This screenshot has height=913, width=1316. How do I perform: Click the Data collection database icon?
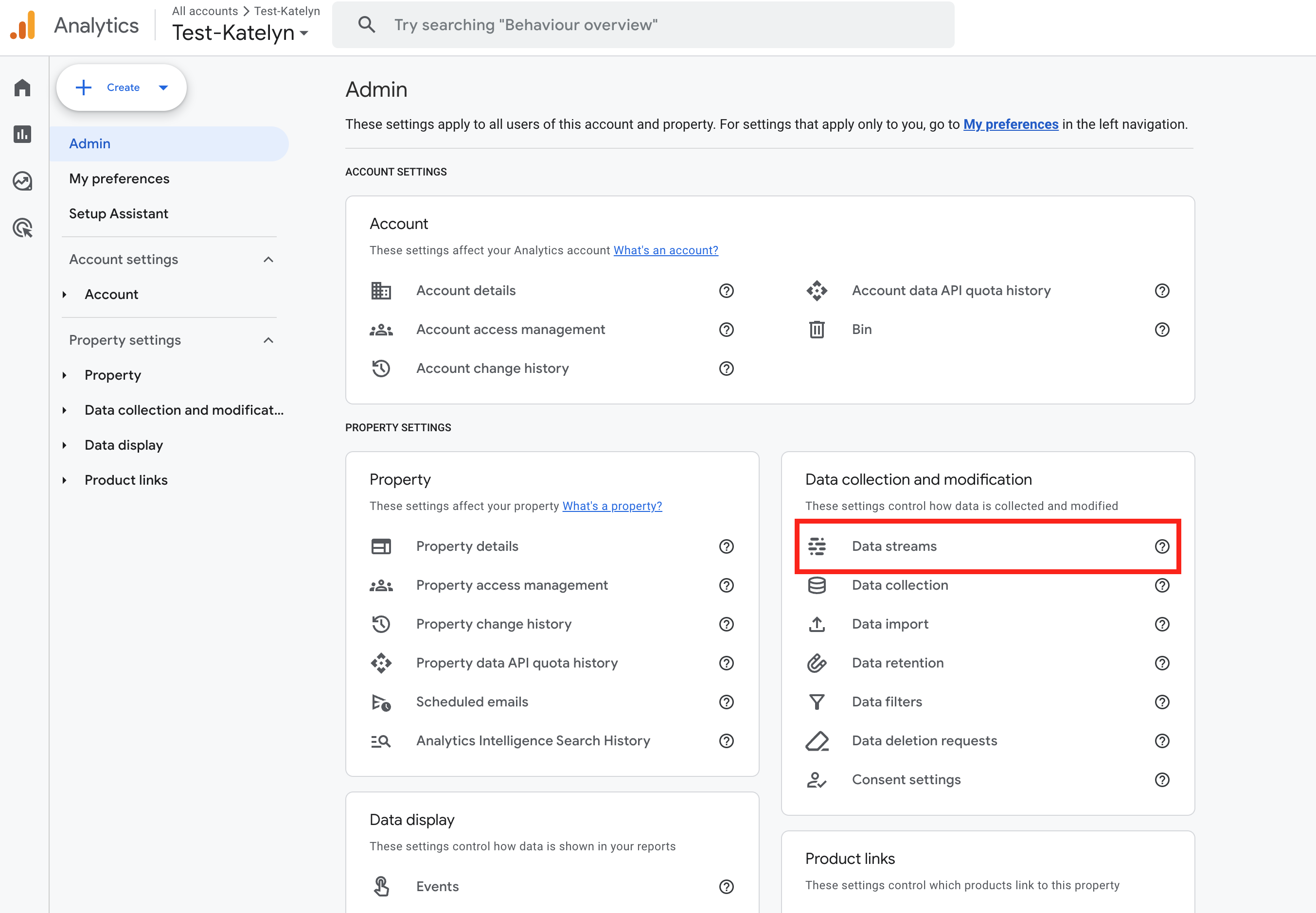point(817,585)
